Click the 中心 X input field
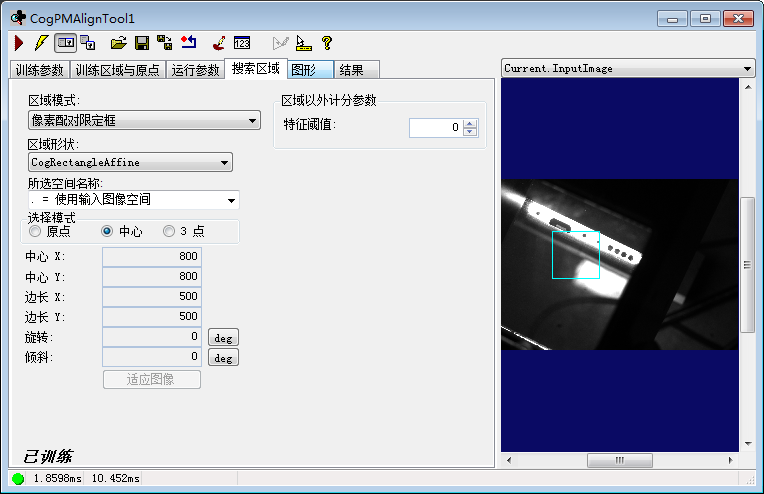764x494 pixels. pyautogui.click(x=152, y=257)
